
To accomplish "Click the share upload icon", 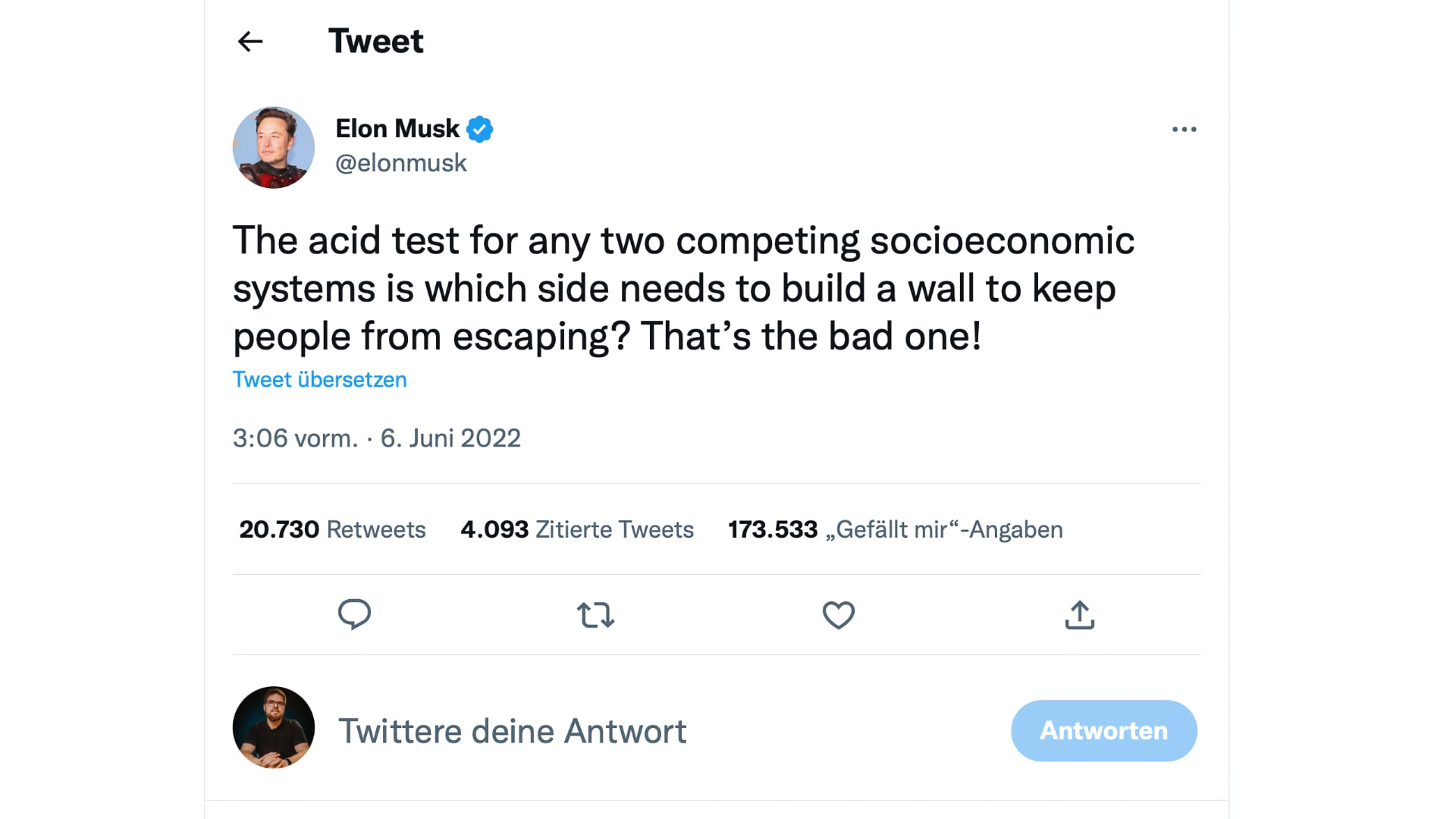I will 1079,615.
